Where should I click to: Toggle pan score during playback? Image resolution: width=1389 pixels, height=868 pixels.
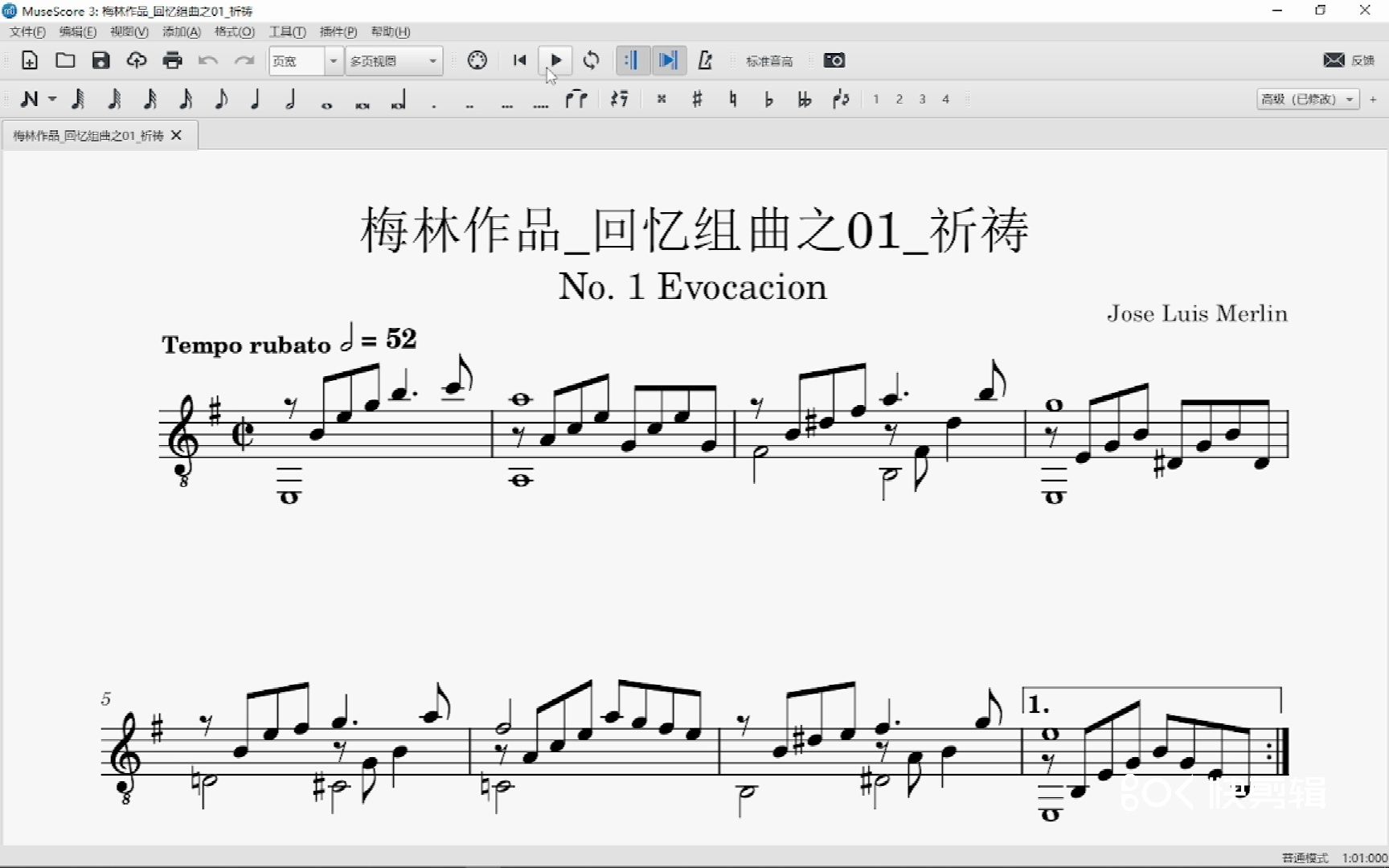(668, 60)
